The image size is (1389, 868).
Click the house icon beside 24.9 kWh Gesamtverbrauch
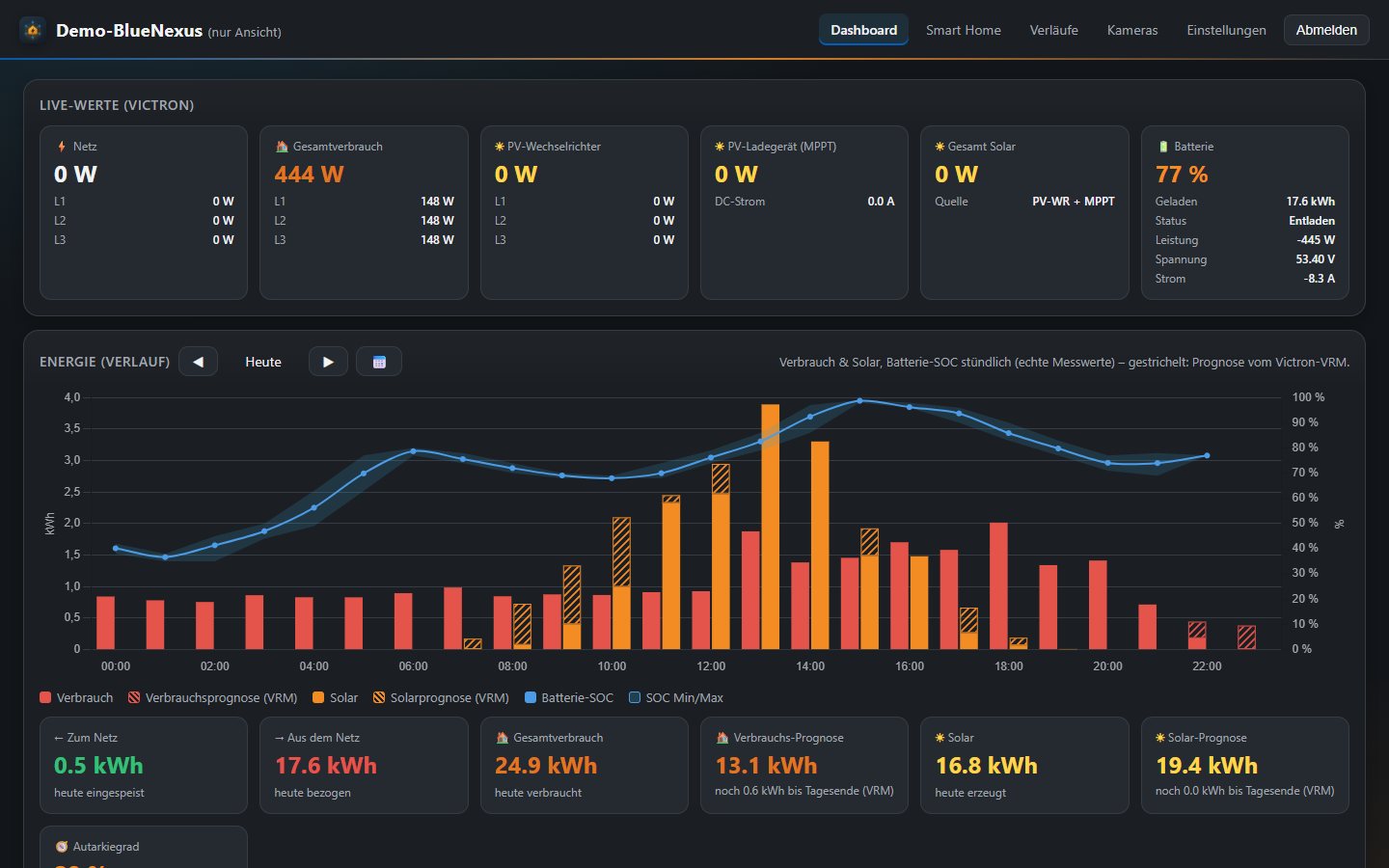pyautogui.click(x=502, y=738)
